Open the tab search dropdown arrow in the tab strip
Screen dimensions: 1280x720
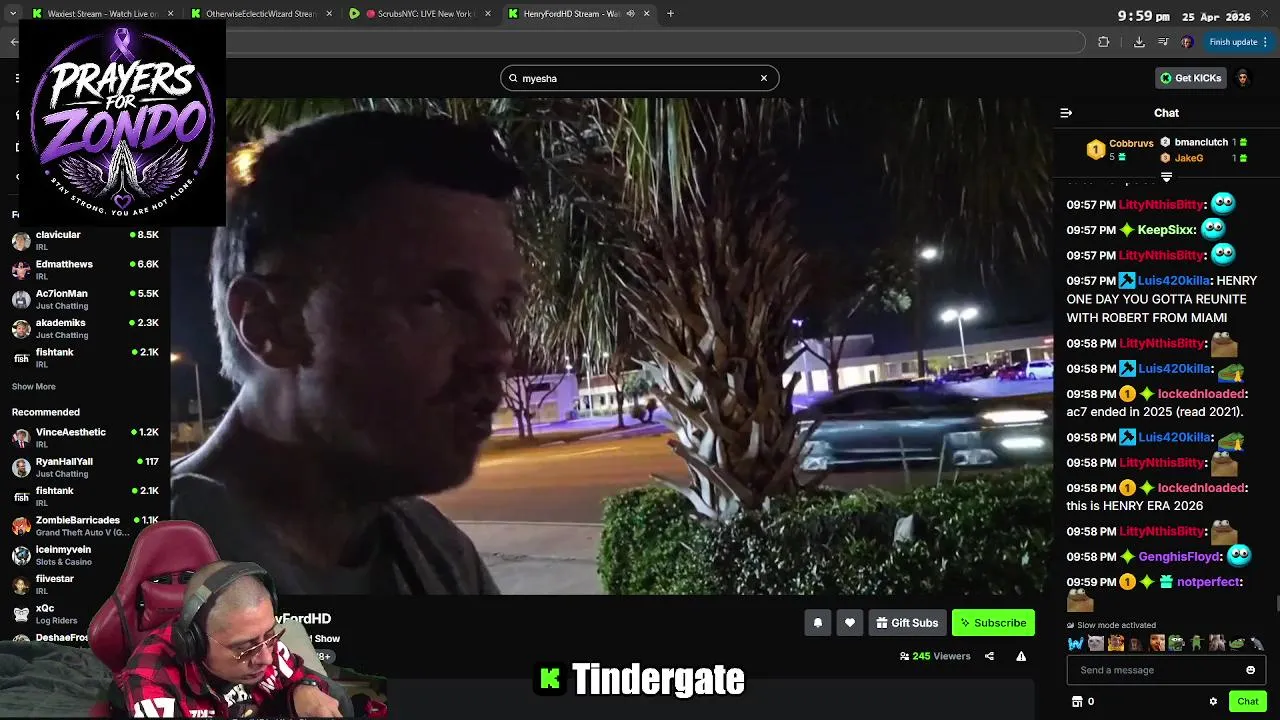pyautogui.click(x=14, y=14)
